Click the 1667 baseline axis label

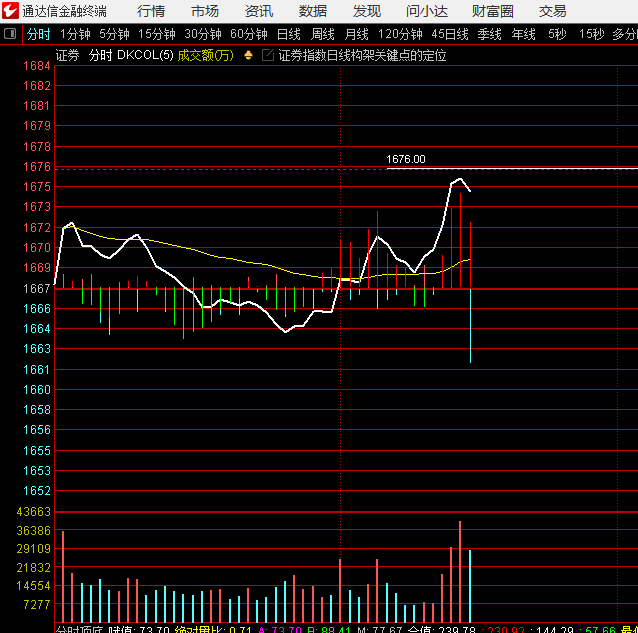tap(37, 288)
